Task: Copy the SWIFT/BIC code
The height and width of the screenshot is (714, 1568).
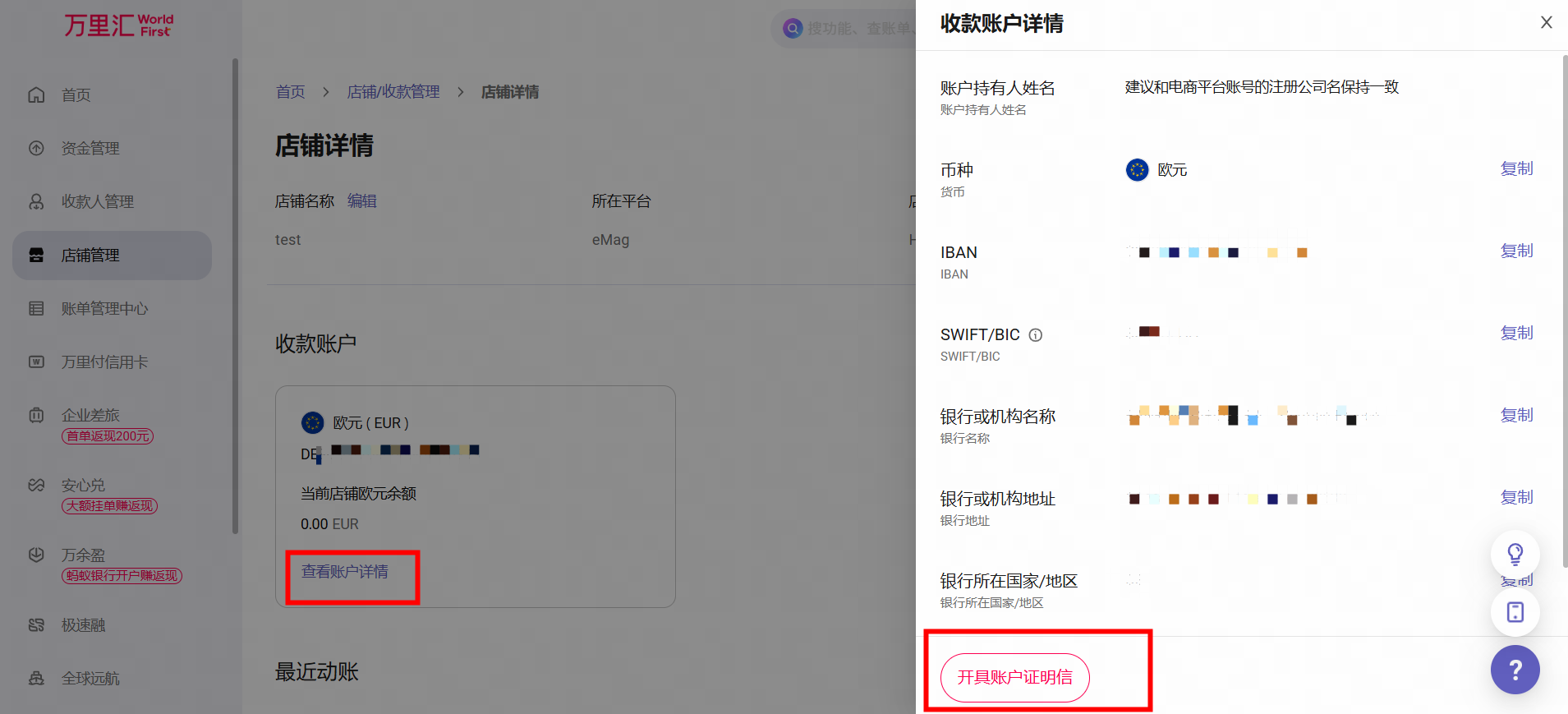Action: 1516,333
